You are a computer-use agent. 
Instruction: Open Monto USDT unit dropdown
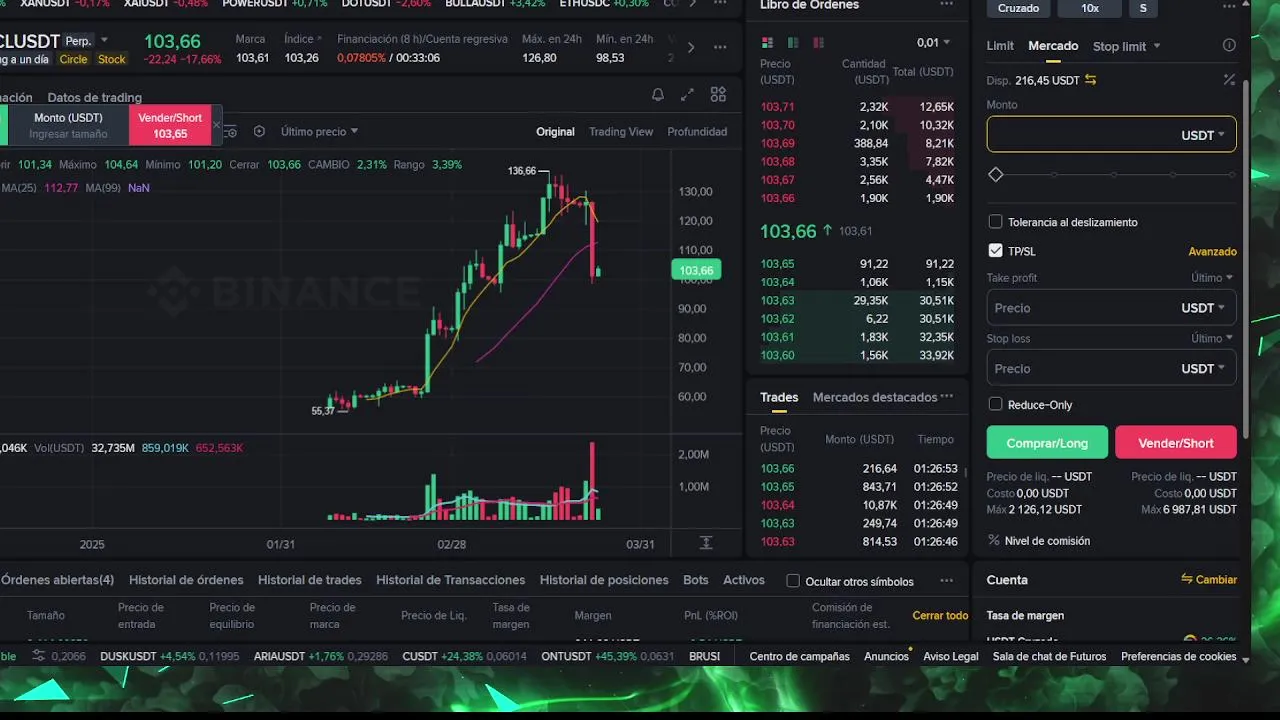tap(1203, 135)
